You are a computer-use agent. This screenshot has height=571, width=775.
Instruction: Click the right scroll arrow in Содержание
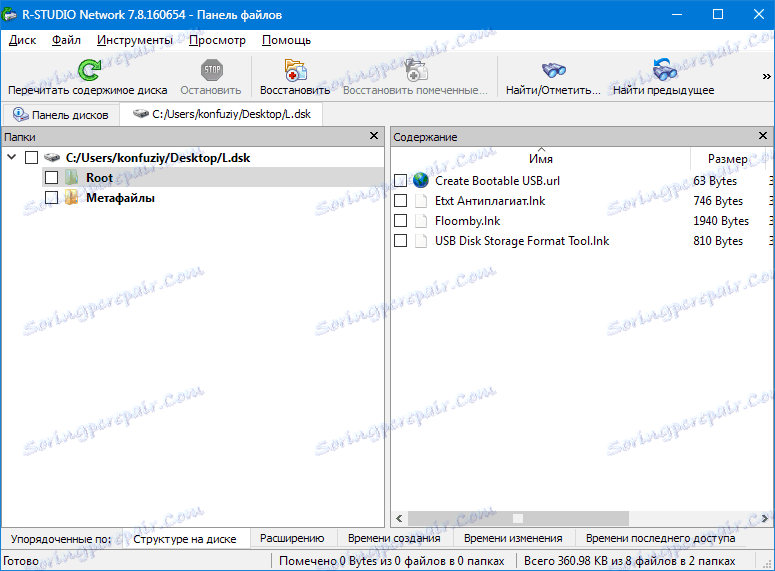[x=765, y=519]
